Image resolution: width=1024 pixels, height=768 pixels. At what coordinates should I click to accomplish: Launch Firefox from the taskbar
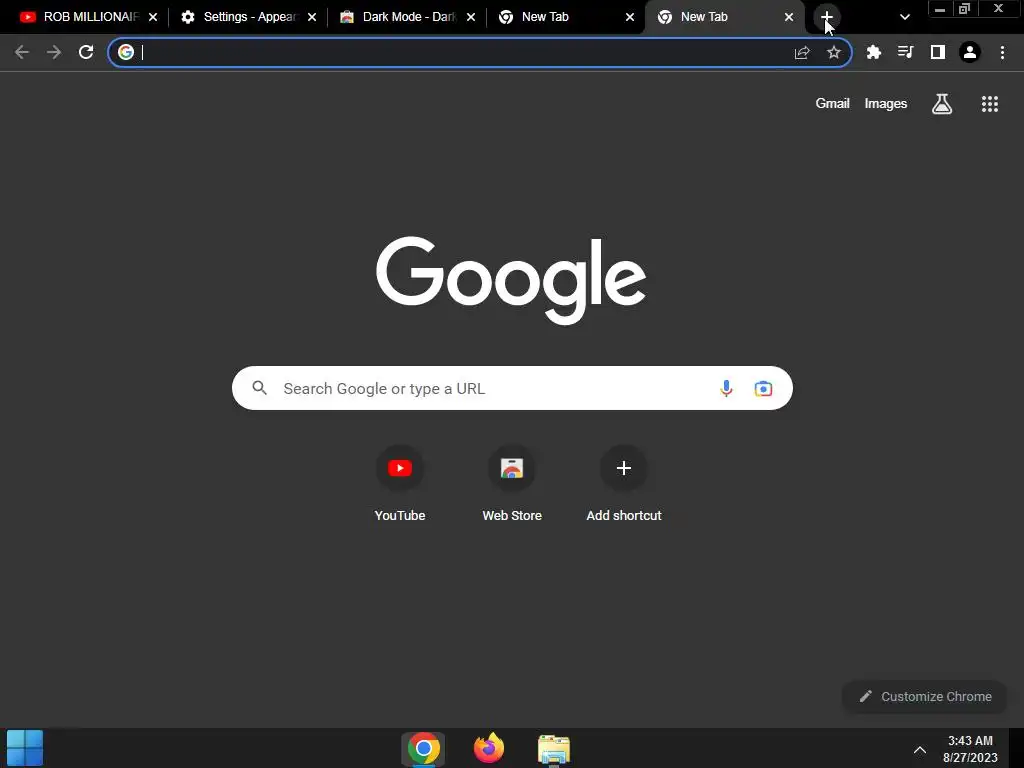pyautogui.click(x=488, y=748)
